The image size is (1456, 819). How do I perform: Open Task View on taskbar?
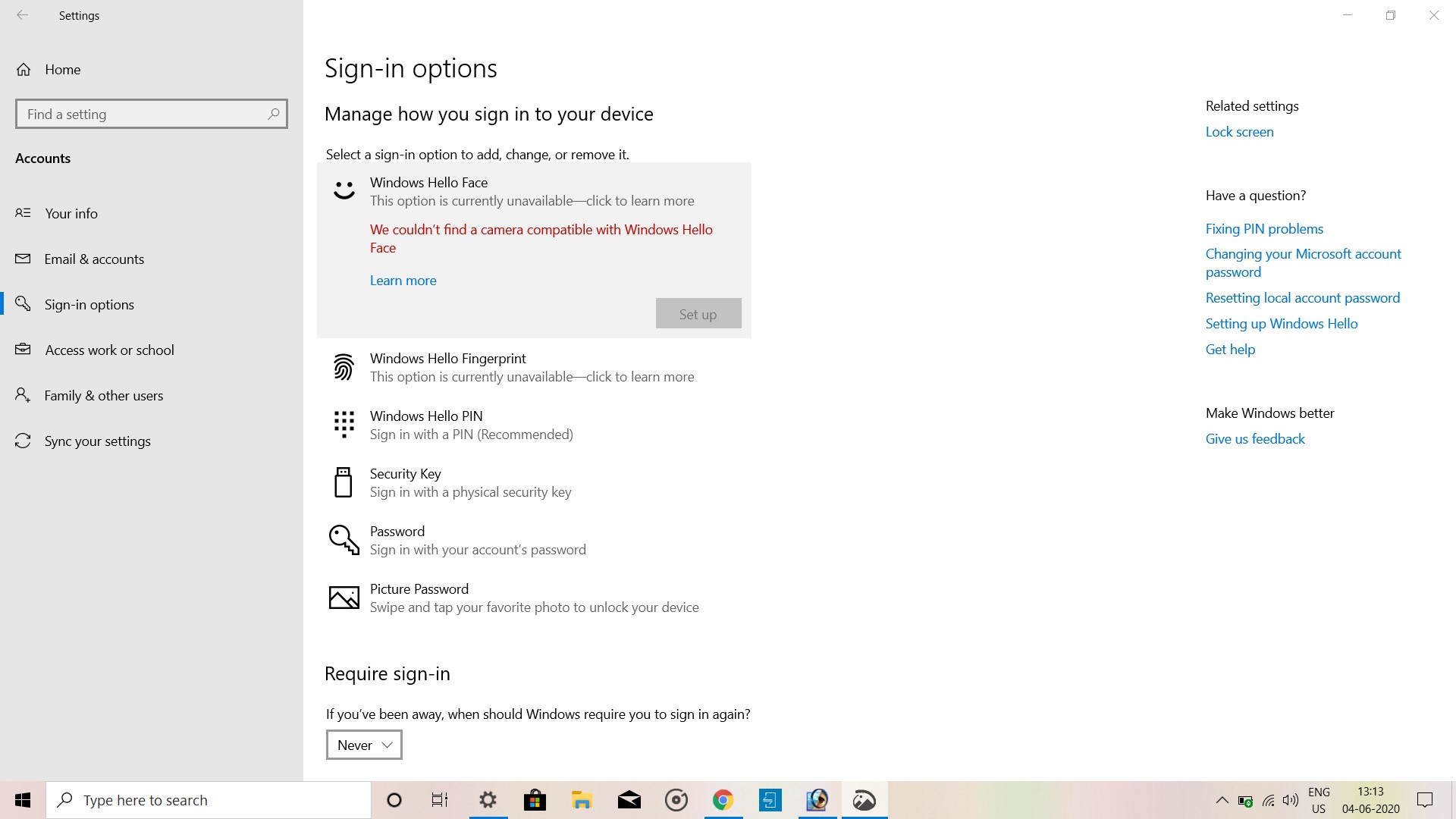tap(440, 800)
